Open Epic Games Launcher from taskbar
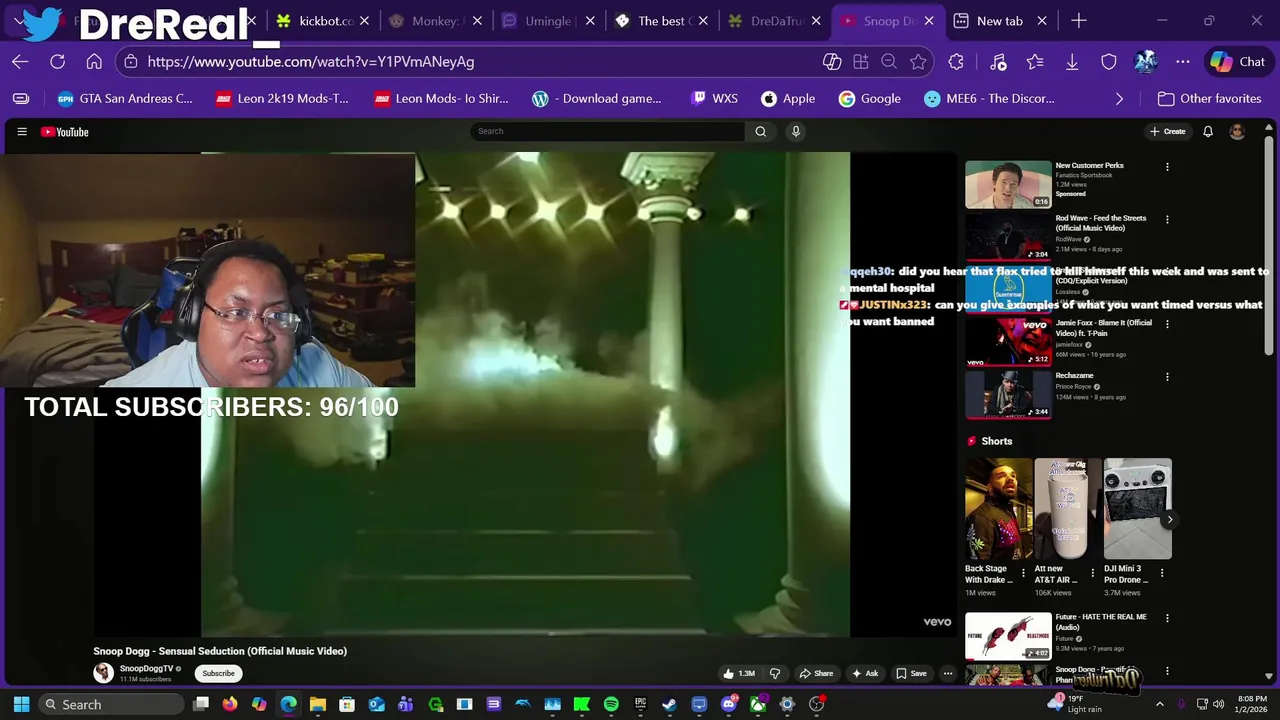This screenshot has height=720, width=1280. pyautogui.click(x=640, y=704)
